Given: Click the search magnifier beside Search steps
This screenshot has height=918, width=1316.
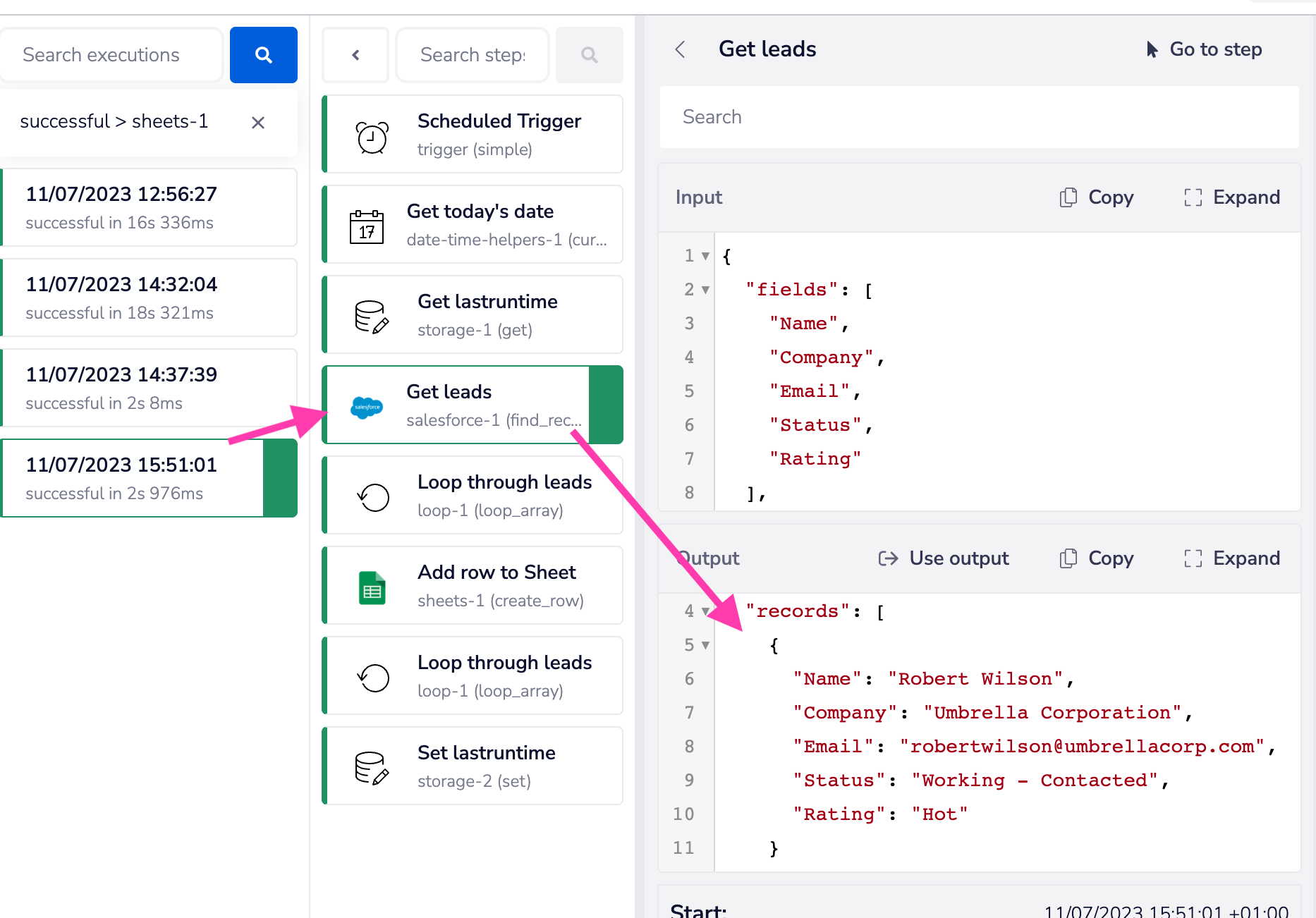Looking at the screenshot, I should click(589, 54).
